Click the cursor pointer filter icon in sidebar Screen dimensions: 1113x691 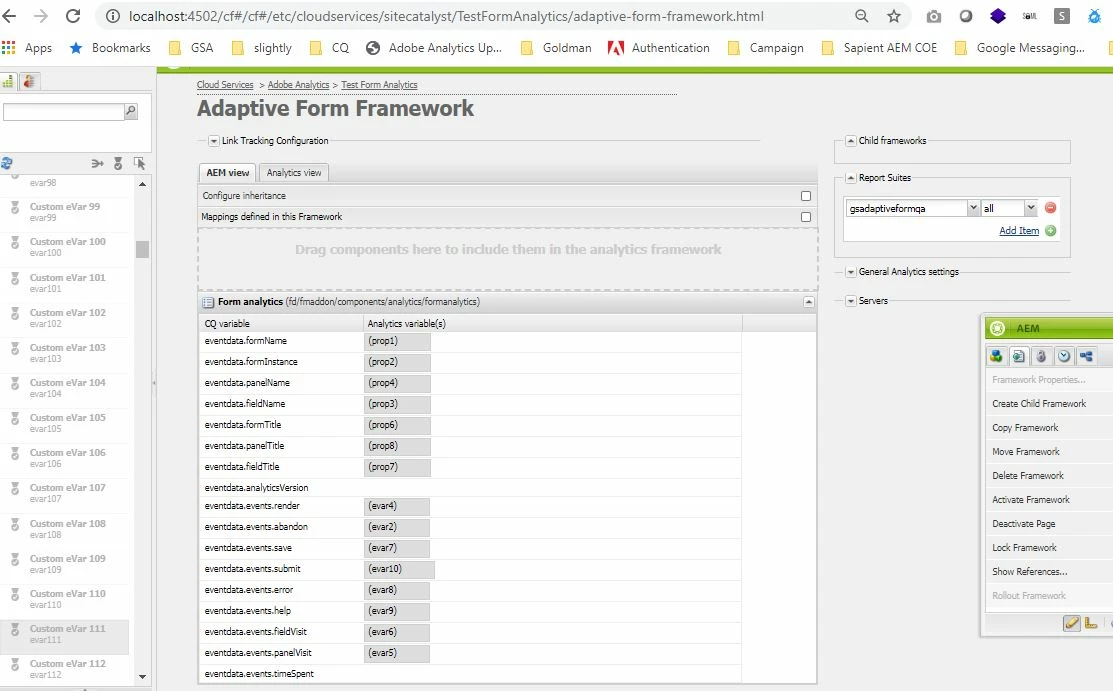[139, 163]
